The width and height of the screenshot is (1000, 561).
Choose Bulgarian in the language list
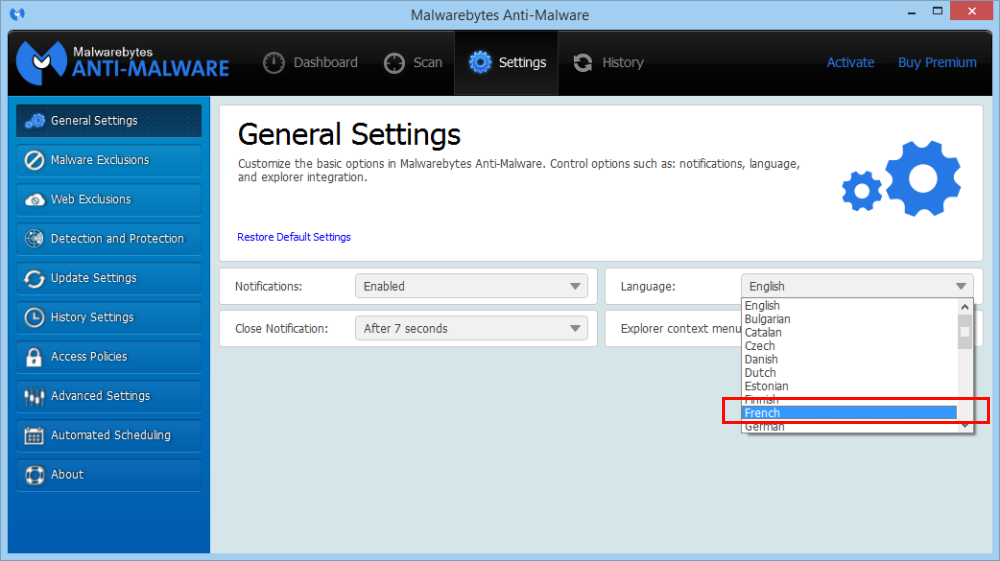[849, 319]
